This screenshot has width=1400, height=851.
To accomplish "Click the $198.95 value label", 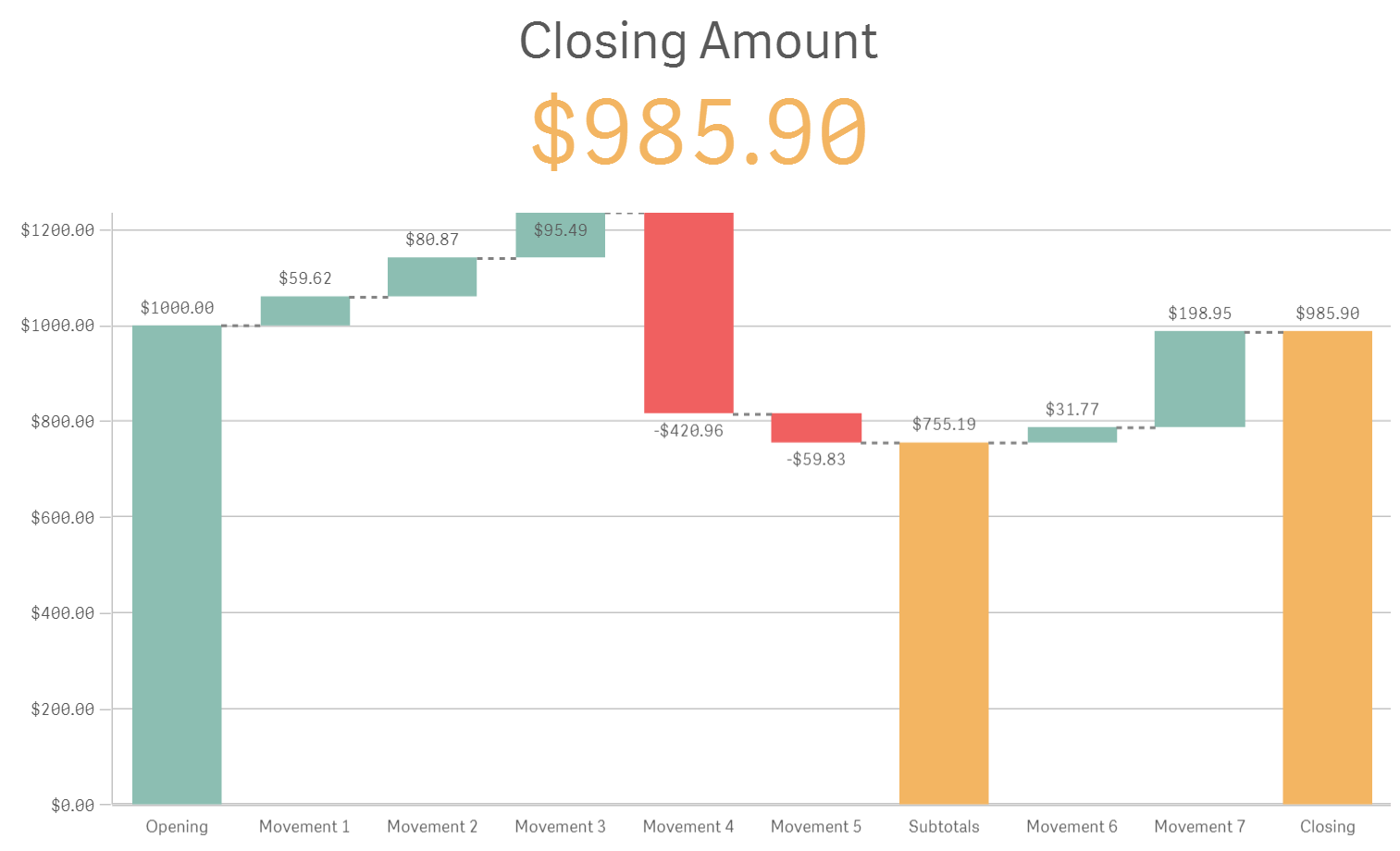I will click(x=1199, y=313).
